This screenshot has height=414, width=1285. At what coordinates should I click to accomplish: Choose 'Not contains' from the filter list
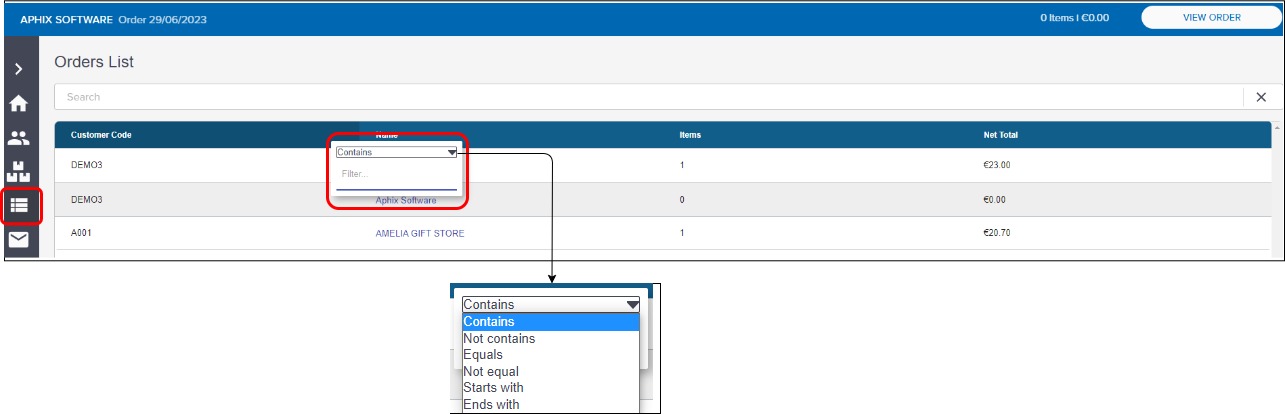tap(499, 339)
